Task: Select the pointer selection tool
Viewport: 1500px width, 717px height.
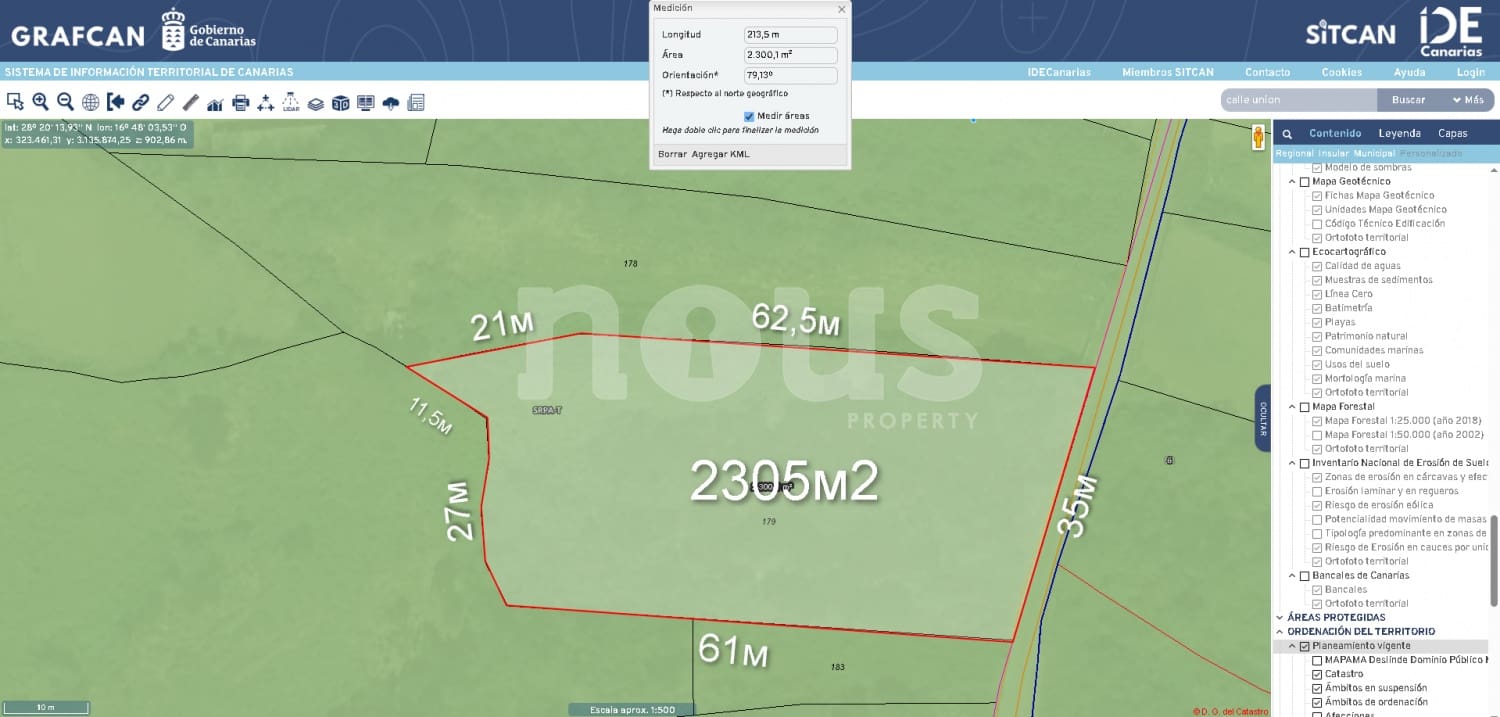Action: [x=15, y=101]
